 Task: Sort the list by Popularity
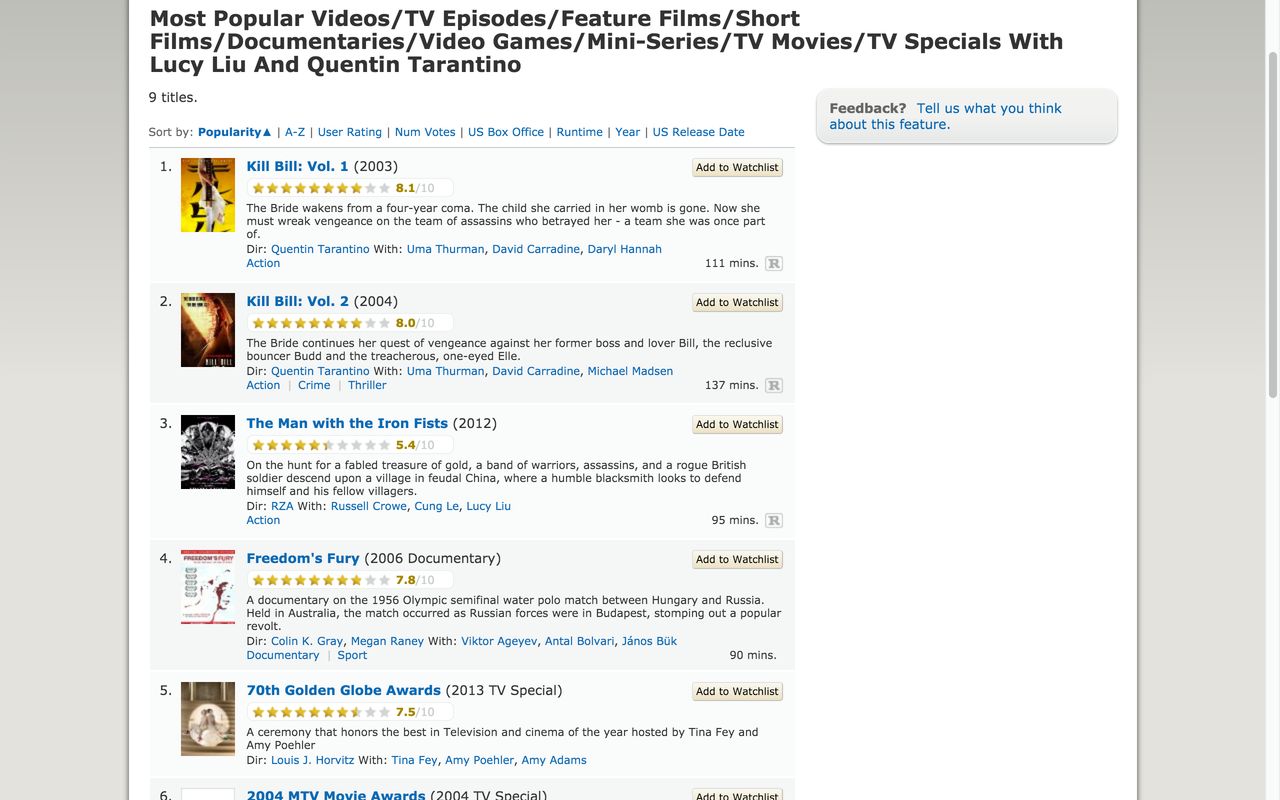click(x=234, y=132)
